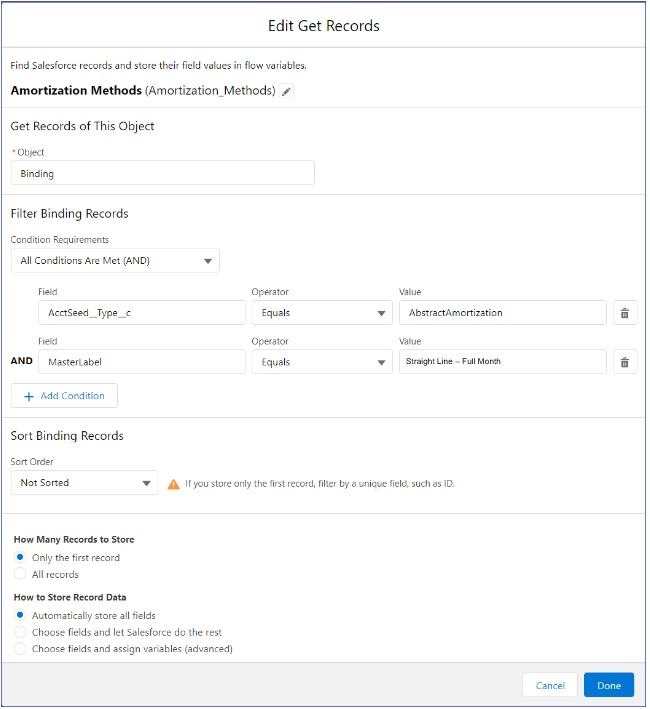Image resolution: width=650 pixels, height=709 pixels.
Task: Click the 'Straight Line – Full Month' value field
Action: click(x=502, y=362)
